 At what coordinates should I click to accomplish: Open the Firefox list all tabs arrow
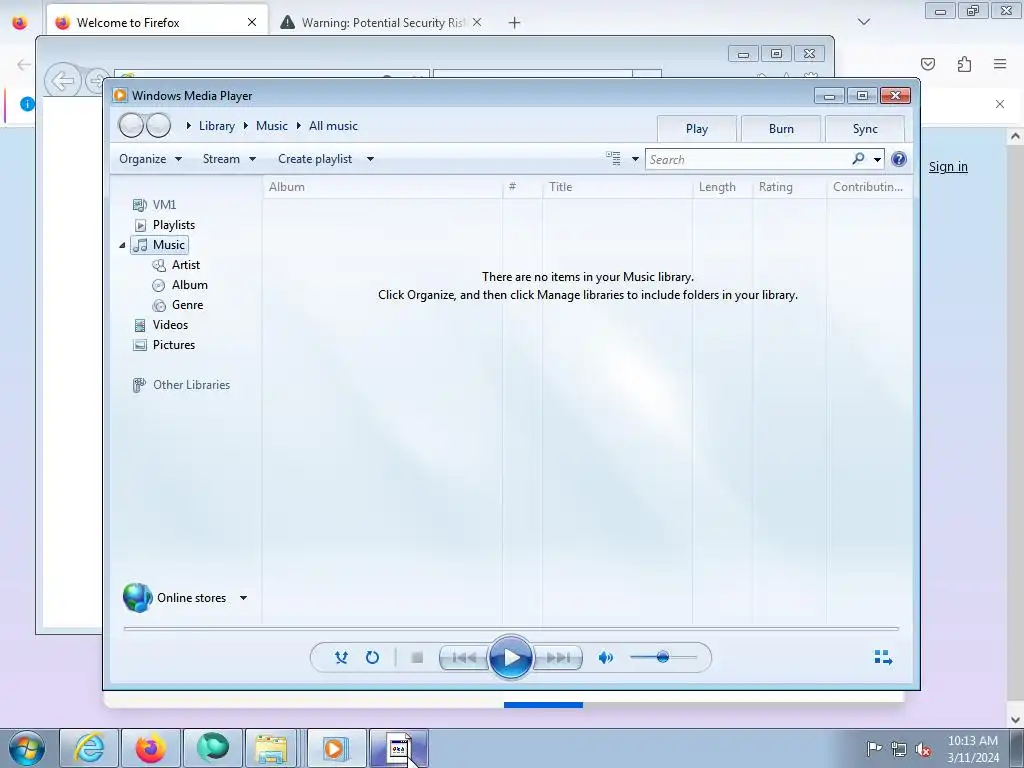click(864, 22)
